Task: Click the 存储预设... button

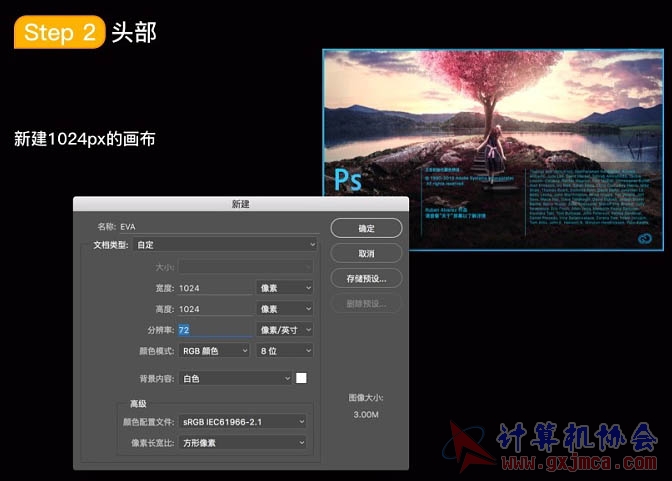Action: click(x=366, y=279)
